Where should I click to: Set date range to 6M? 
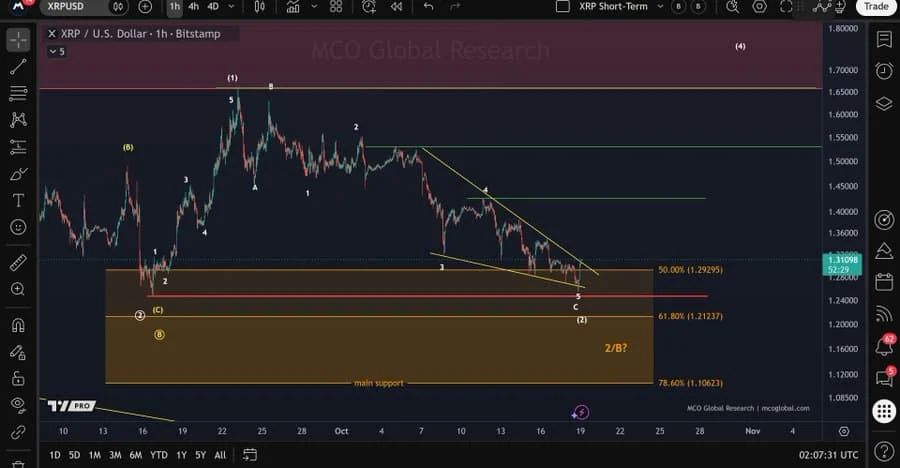click(x=135, y=455)
